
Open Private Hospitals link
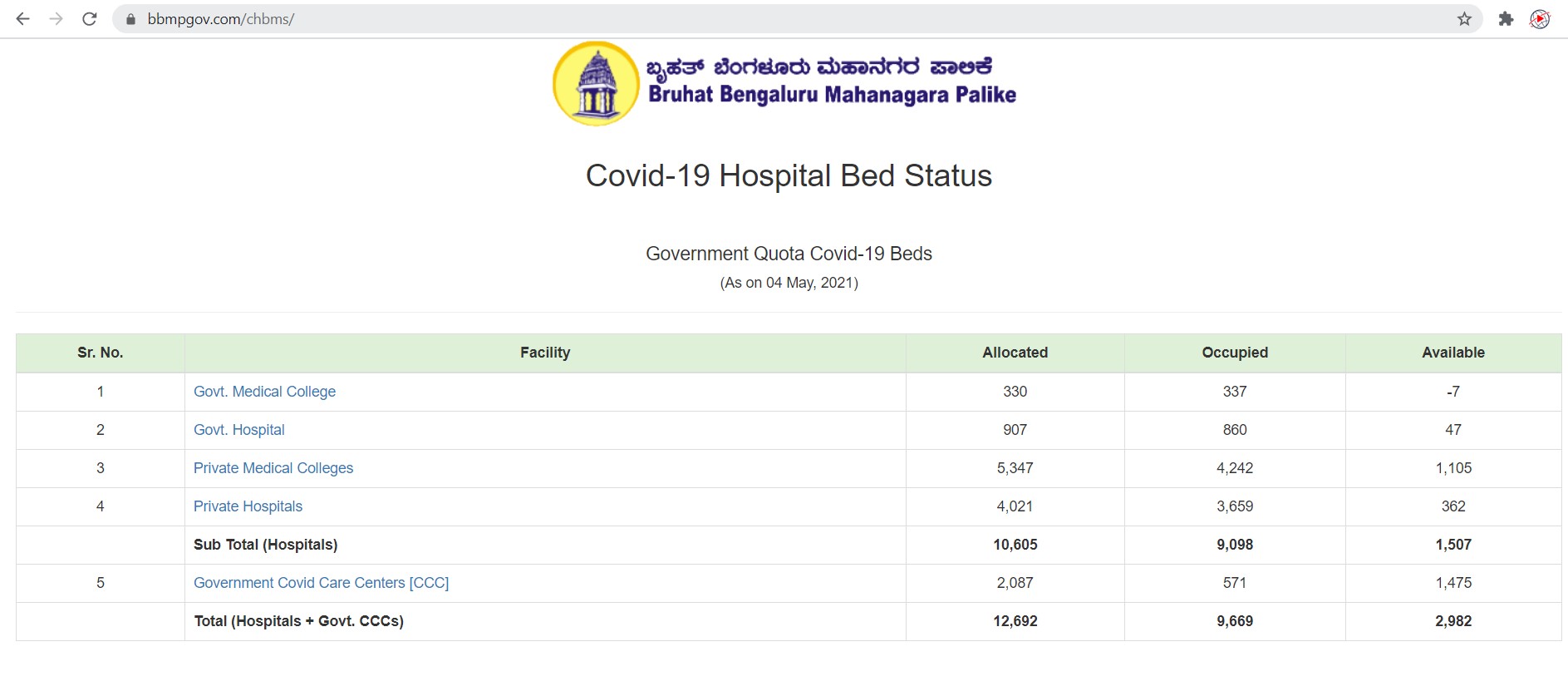[x=248, y=506]
